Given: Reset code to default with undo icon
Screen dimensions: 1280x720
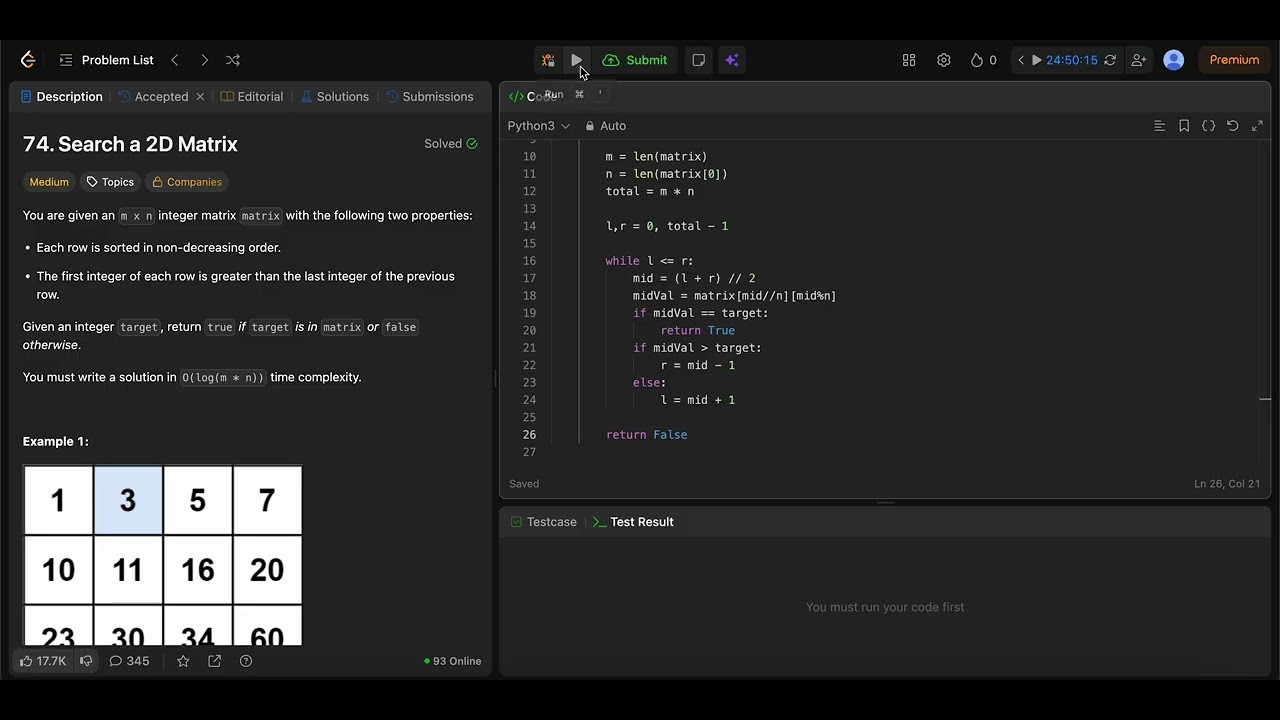Looking at the screenshot, I should 1233,126.
